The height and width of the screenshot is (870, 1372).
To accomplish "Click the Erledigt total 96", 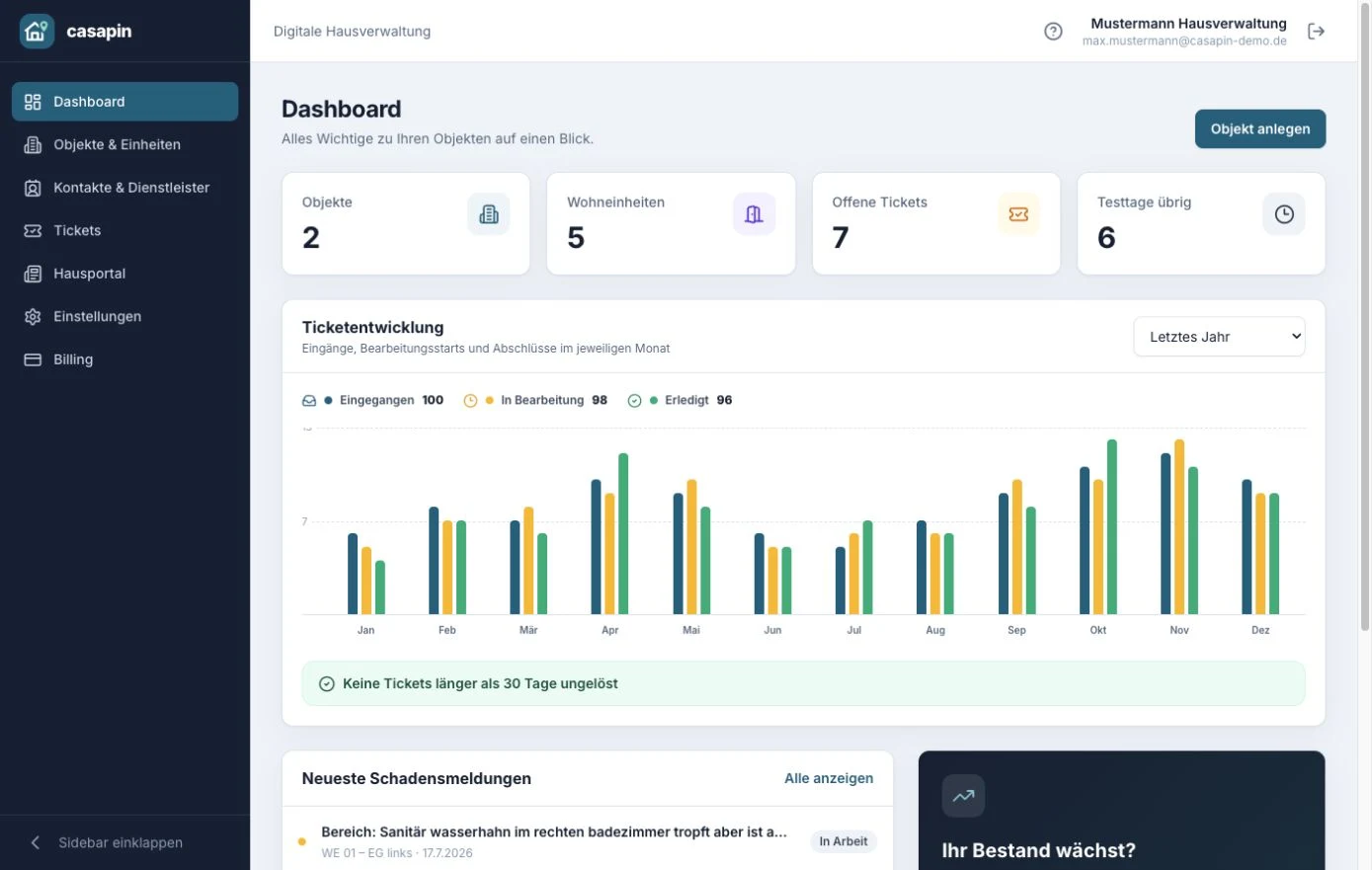I will click(x=724, y=401).
